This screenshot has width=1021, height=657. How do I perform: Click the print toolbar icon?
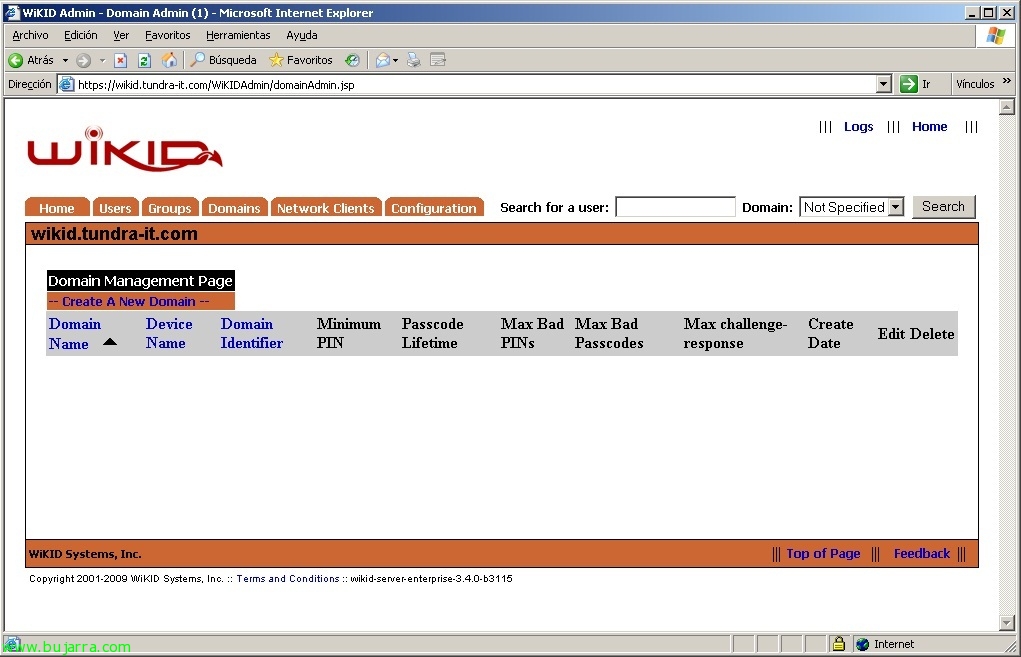pos(413,61)
